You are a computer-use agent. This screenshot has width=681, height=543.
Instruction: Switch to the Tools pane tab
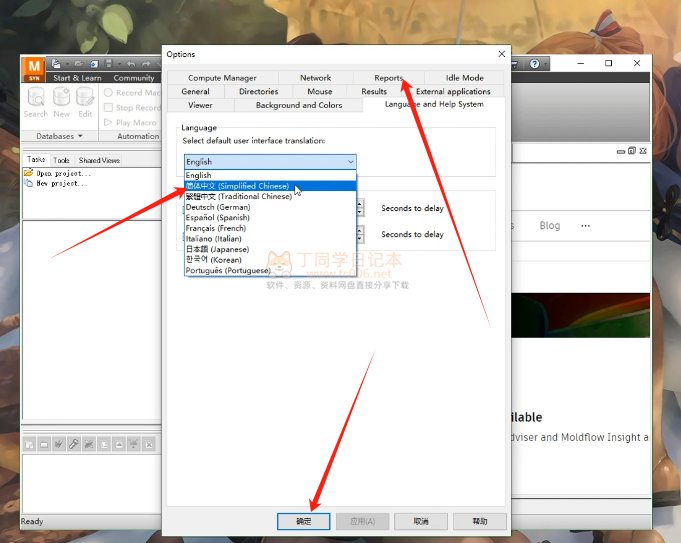point(61,160)
